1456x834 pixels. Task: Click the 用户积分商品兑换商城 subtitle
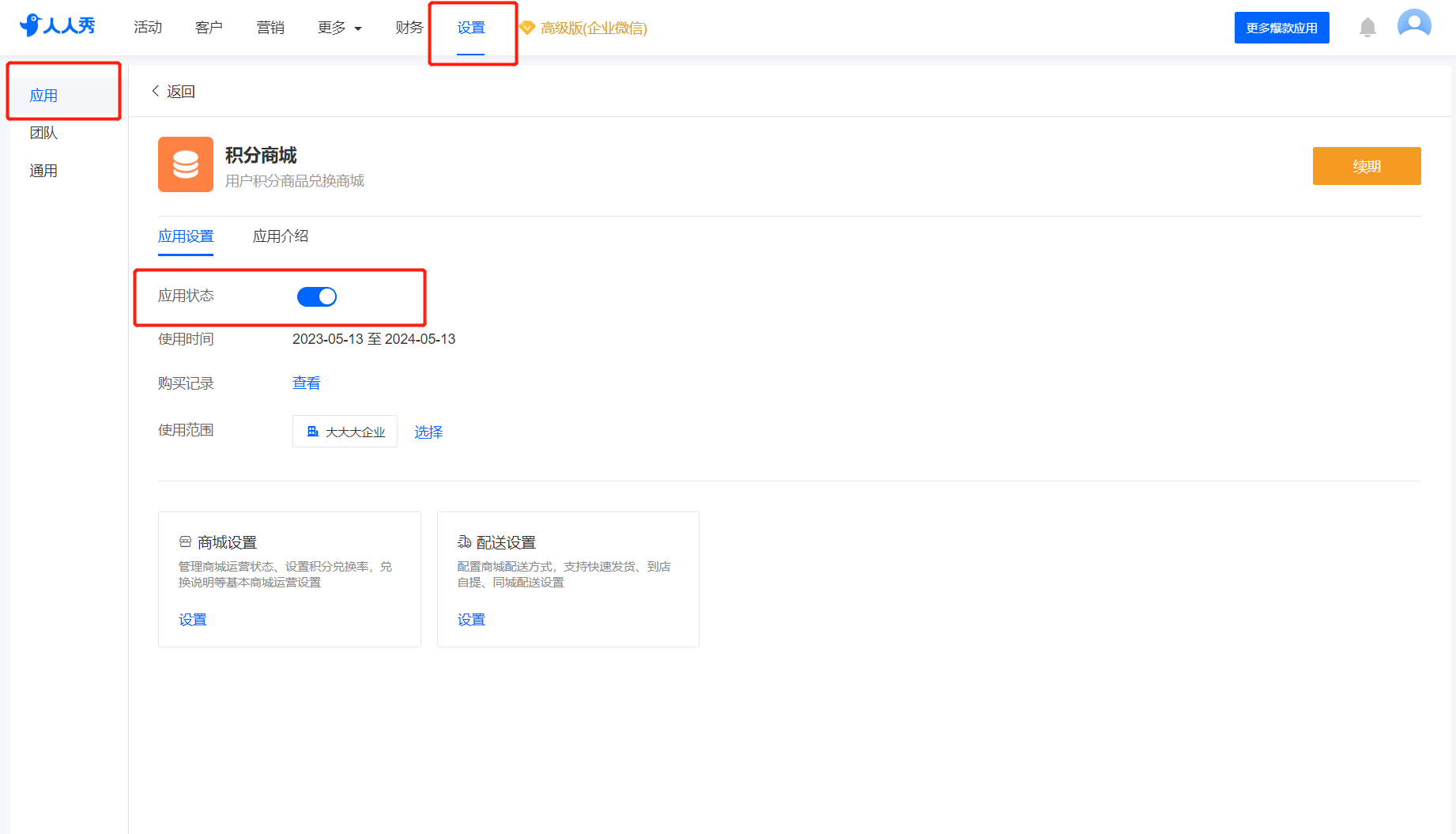[x=295, y=181]
